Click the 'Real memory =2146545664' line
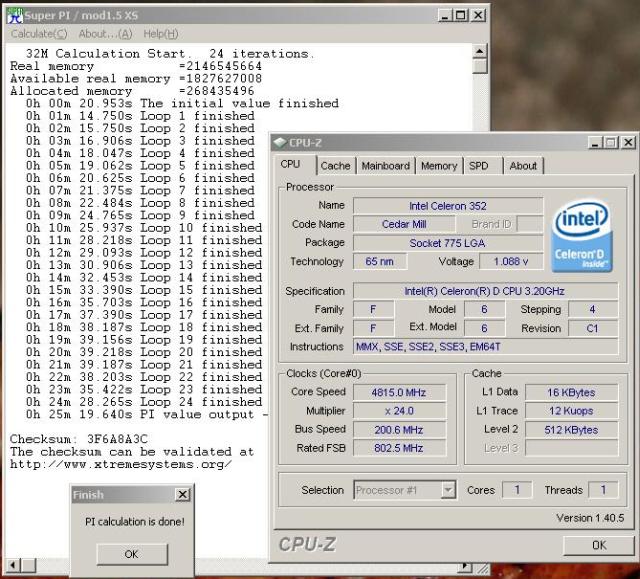This screenshot has height=579, width=640. (x=136, y=66)
